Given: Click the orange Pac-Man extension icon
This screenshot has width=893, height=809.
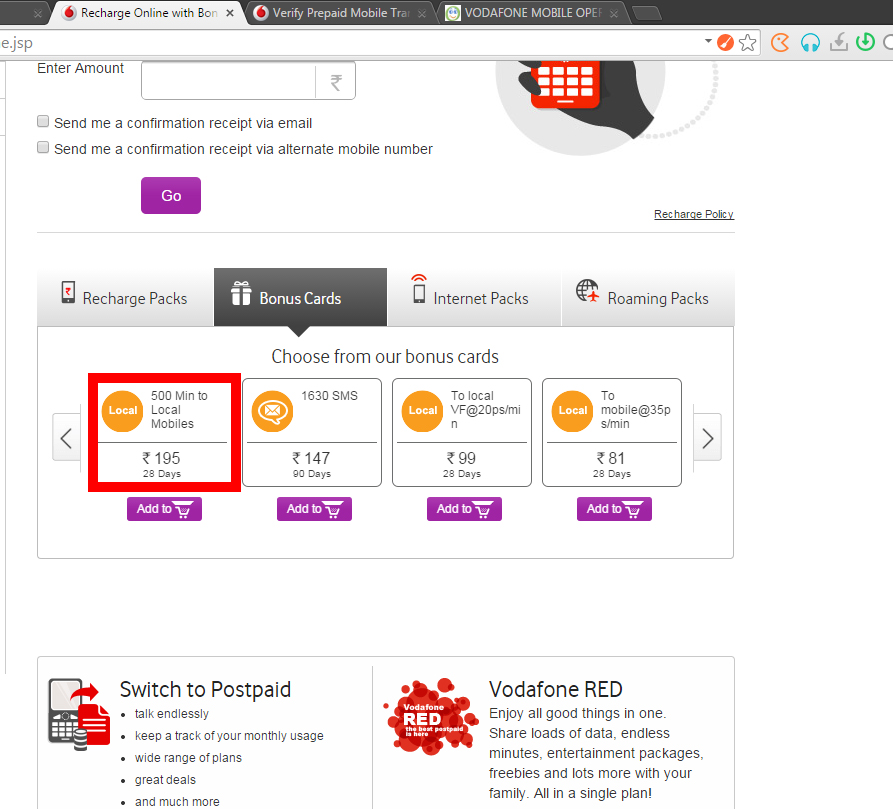Looking at the screenshot, I should (x=781, y=42).
